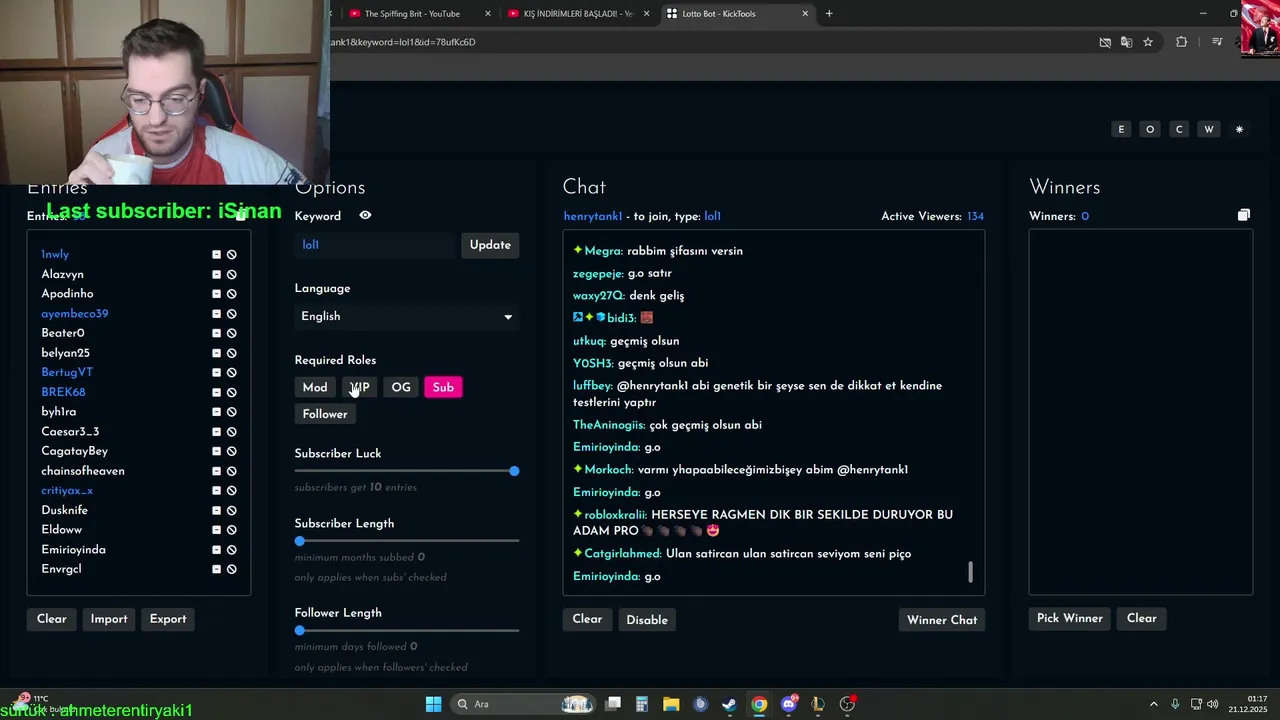
Task: Export entries list
Action: click(168, 619)
